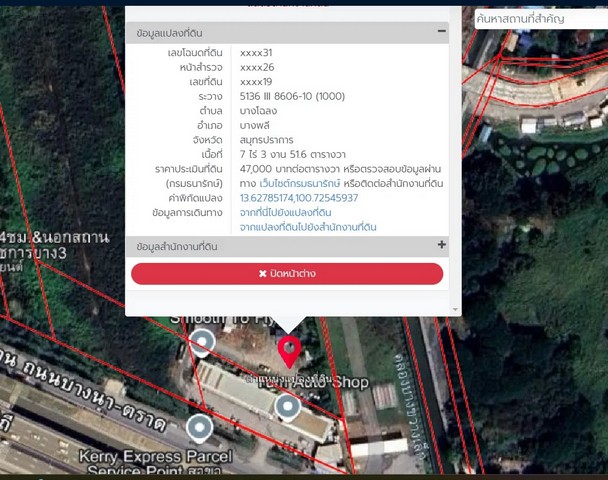The image size is (608, 480).
Task: Select the place marker near Smooth To Fly
Action: point(203,343)
